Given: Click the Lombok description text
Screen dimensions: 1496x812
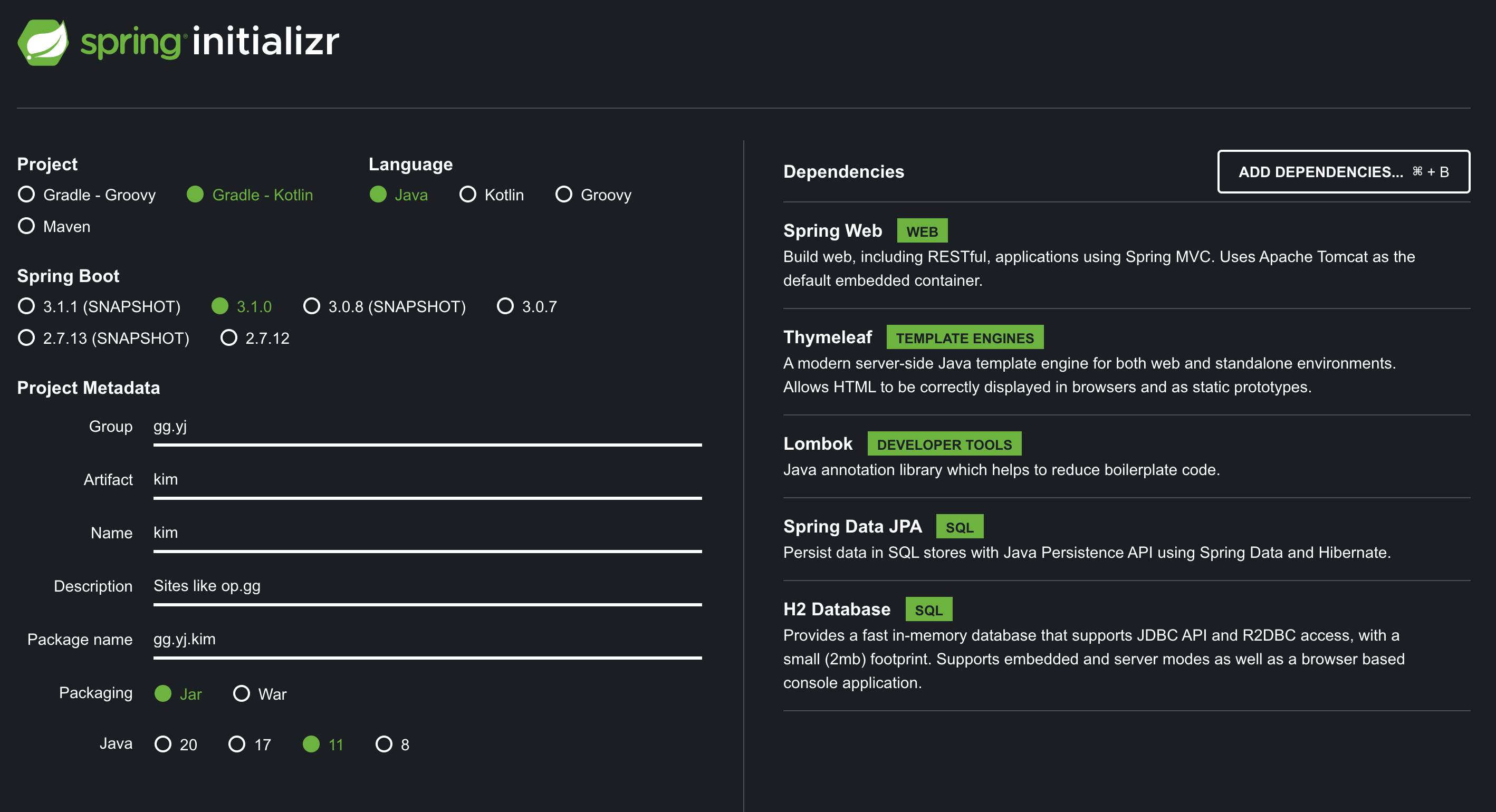Looking at the screenshot, I should [1001, 470].
